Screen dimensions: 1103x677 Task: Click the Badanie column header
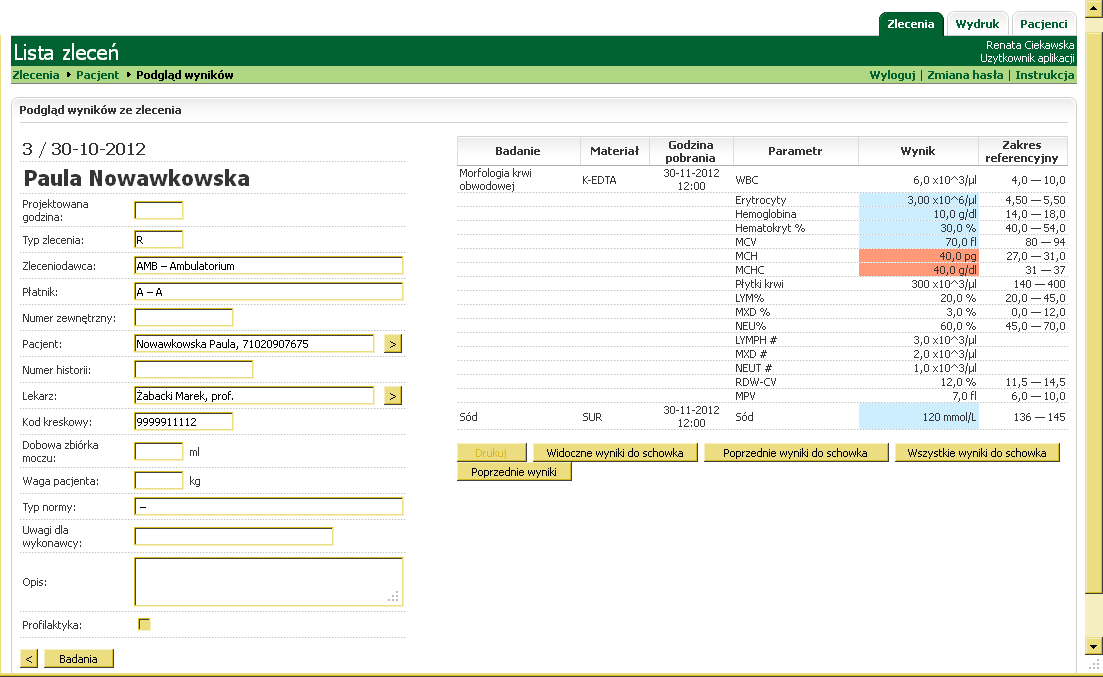(x=518, y=151)
